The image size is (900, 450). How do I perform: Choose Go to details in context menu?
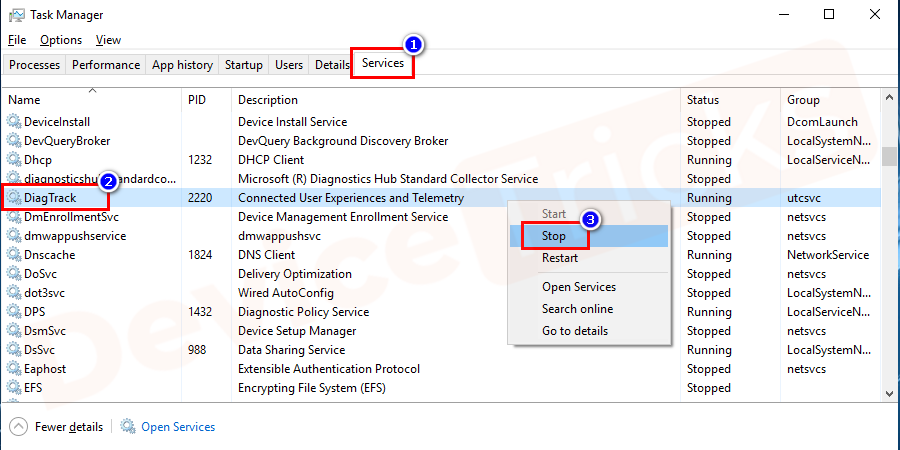(x=589, y=331)
